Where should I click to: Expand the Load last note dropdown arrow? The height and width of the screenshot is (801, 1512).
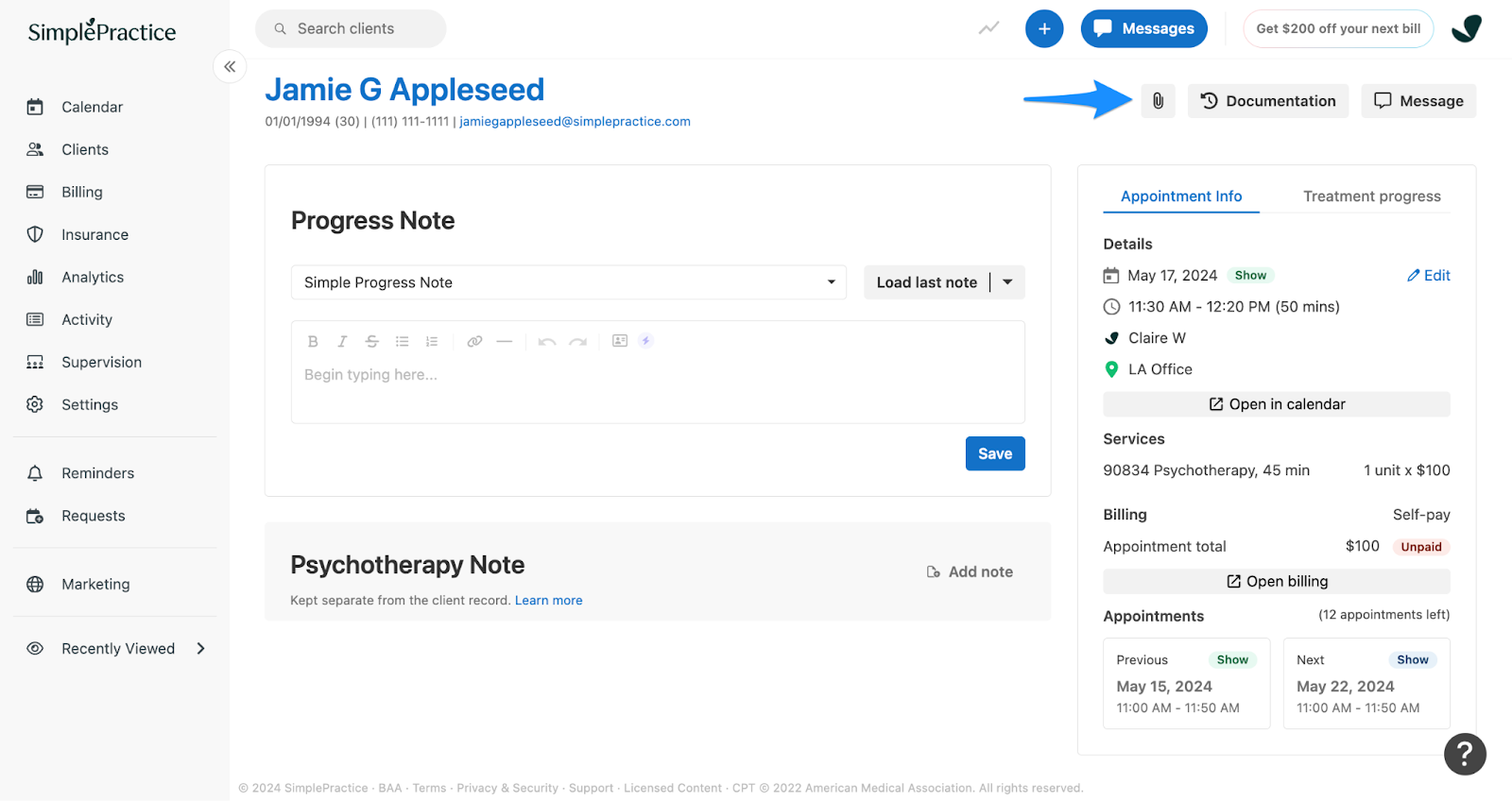pos(1007,282)
